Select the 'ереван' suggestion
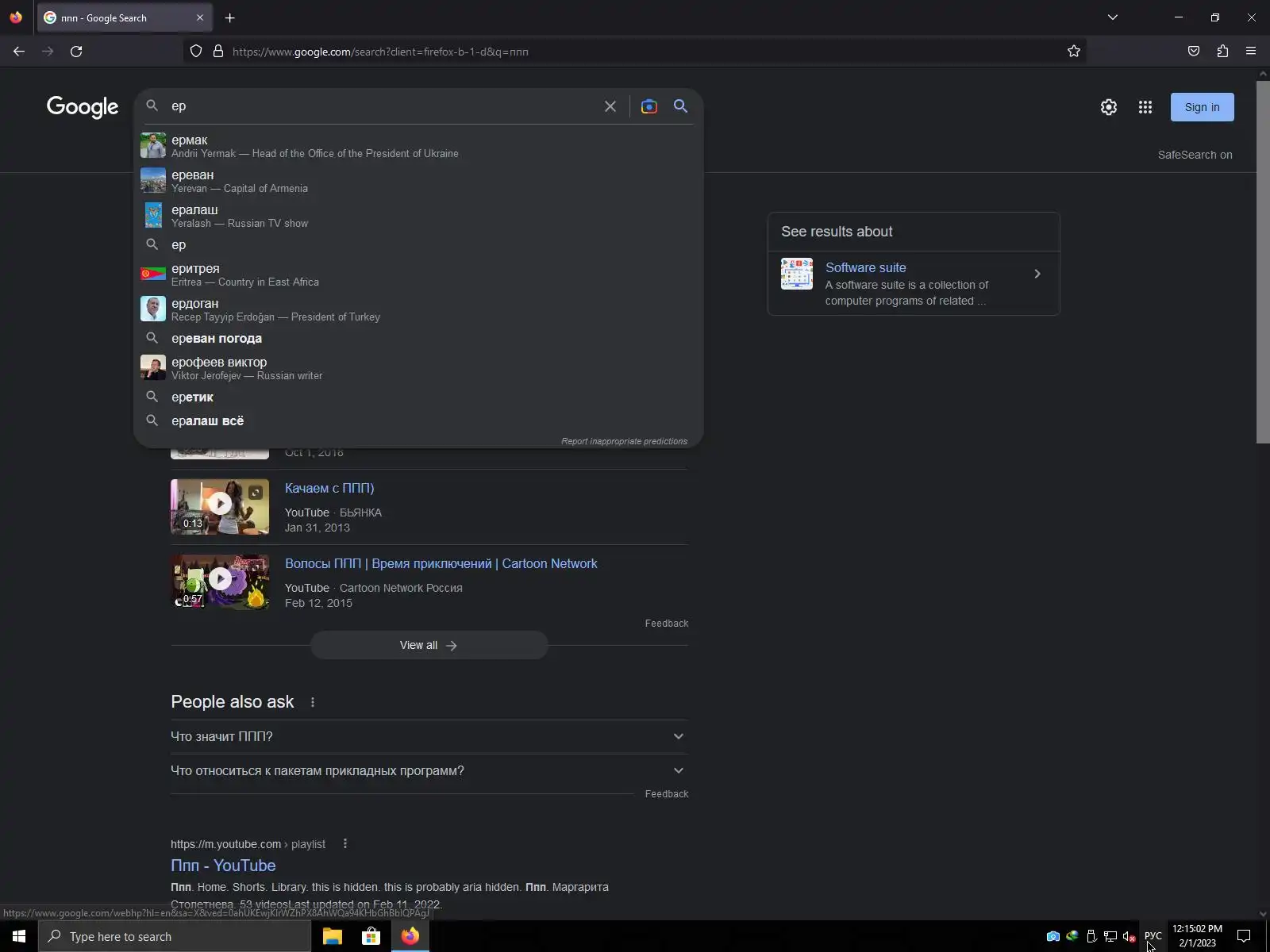 tap(418, 181)
